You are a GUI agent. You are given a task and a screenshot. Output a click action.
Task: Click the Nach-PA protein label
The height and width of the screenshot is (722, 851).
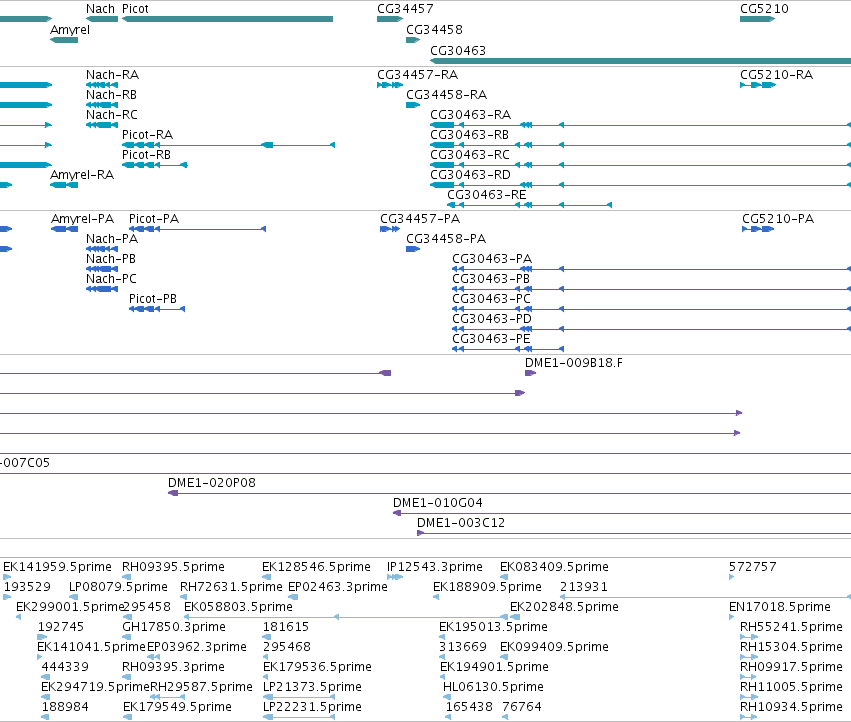click(x=112, y=239)
